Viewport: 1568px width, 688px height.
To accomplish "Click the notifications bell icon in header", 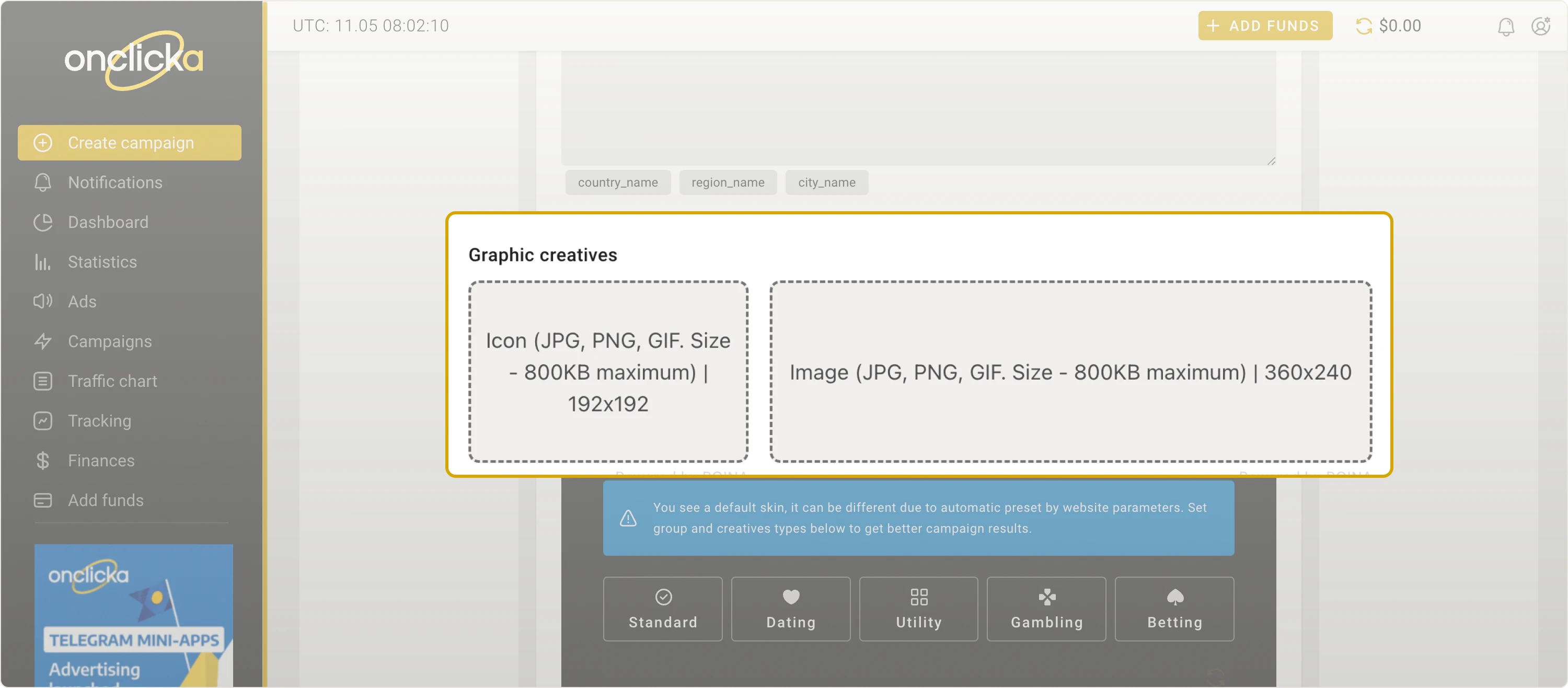I will click(x=1505, y=26).
